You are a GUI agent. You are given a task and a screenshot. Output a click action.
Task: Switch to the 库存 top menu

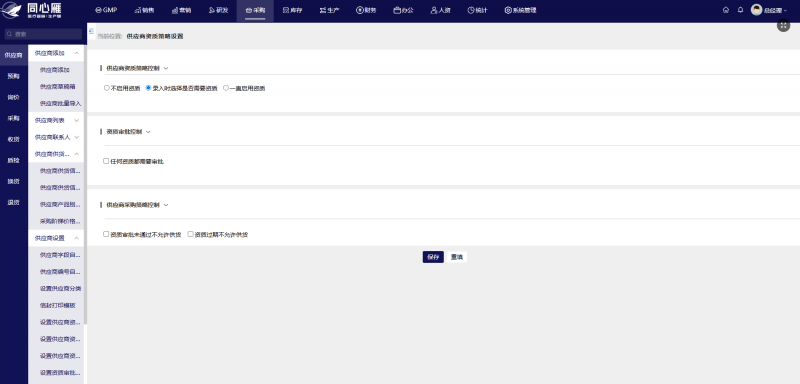pos(292,10)
